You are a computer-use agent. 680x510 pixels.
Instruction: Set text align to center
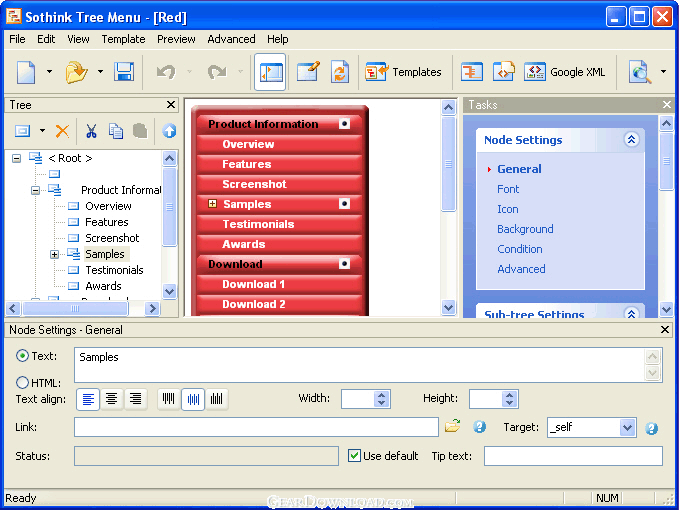pyautogui.click(x=112, y=399)
